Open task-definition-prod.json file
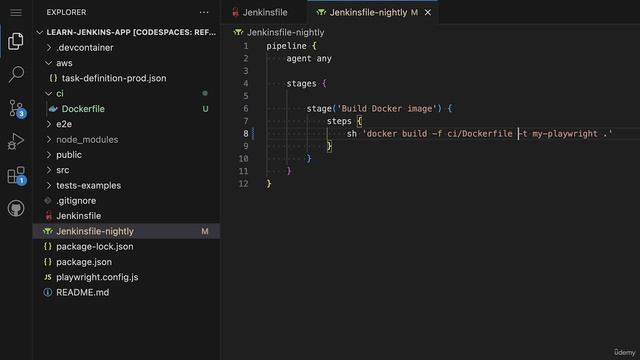 coord(114,78)
